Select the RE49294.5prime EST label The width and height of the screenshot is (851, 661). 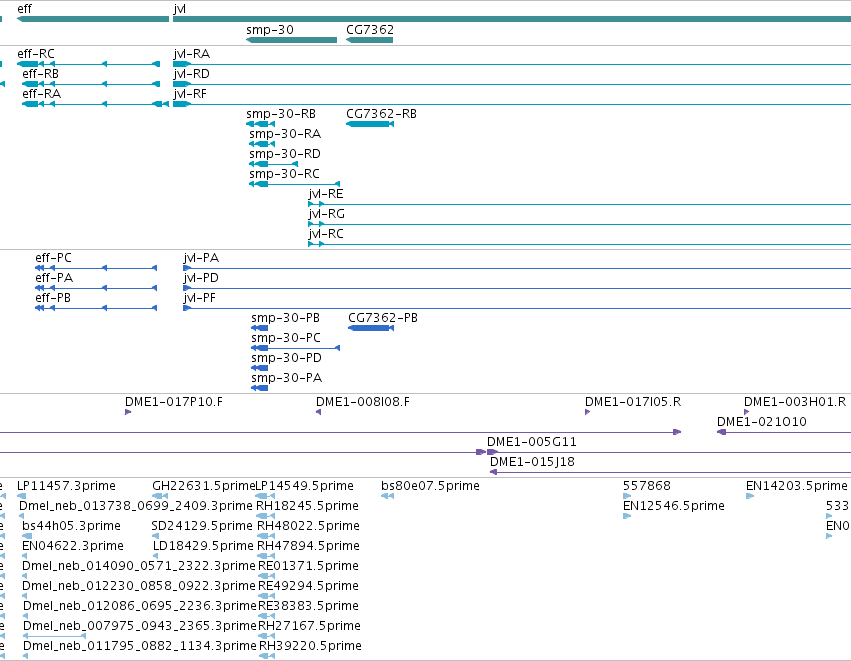[308, 587]
